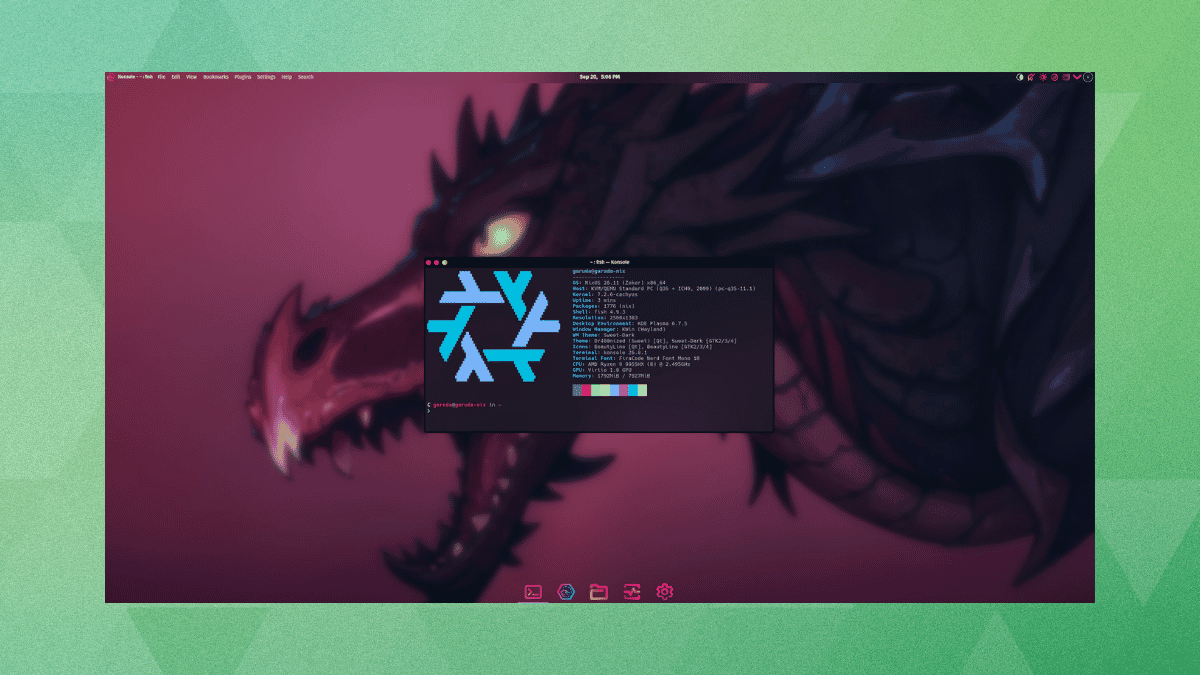Open the Help menu
This screenshot has height=675, width=1200.
[287, 77]
